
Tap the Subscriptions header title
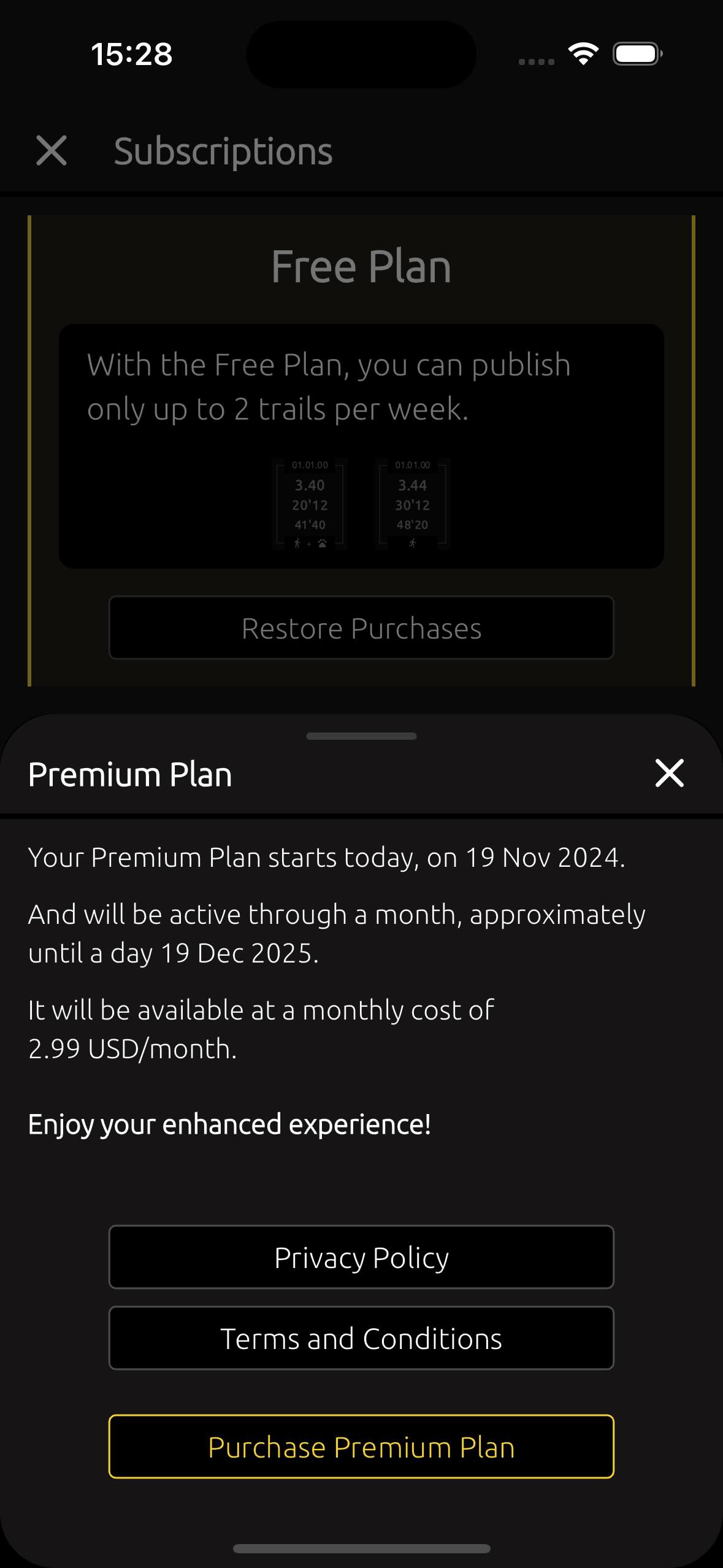pyautogui.click(x=223, y=152)
